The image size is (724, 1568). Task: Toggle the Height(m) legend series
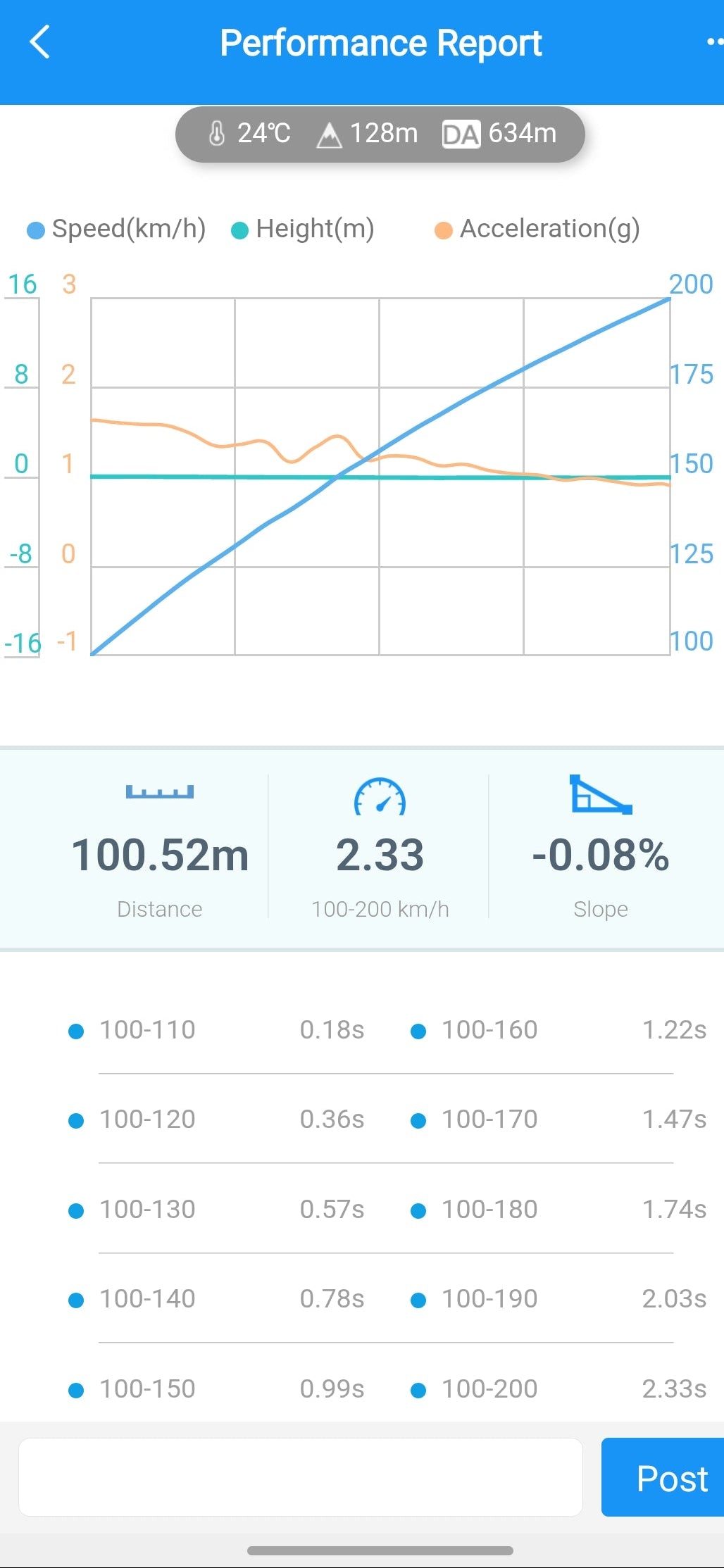[304, 229]
